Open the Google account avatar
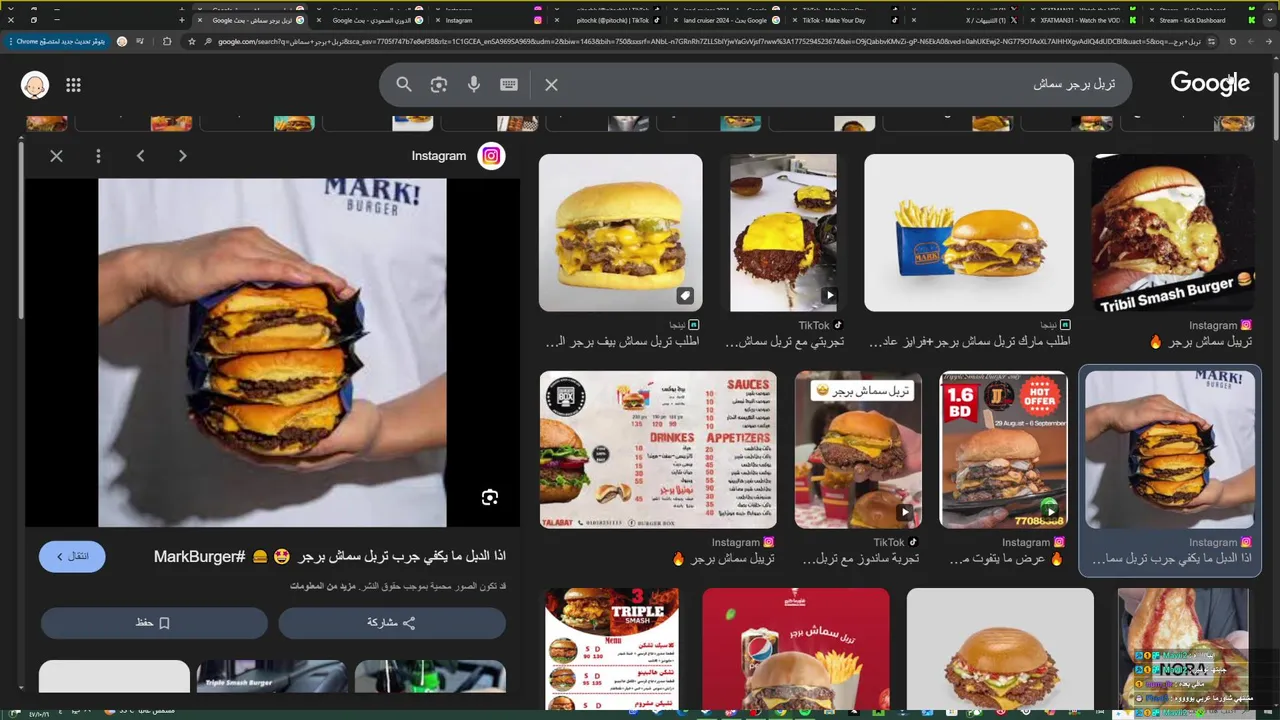Viewport: 1280px width, 720px height. tap(35, 85)
